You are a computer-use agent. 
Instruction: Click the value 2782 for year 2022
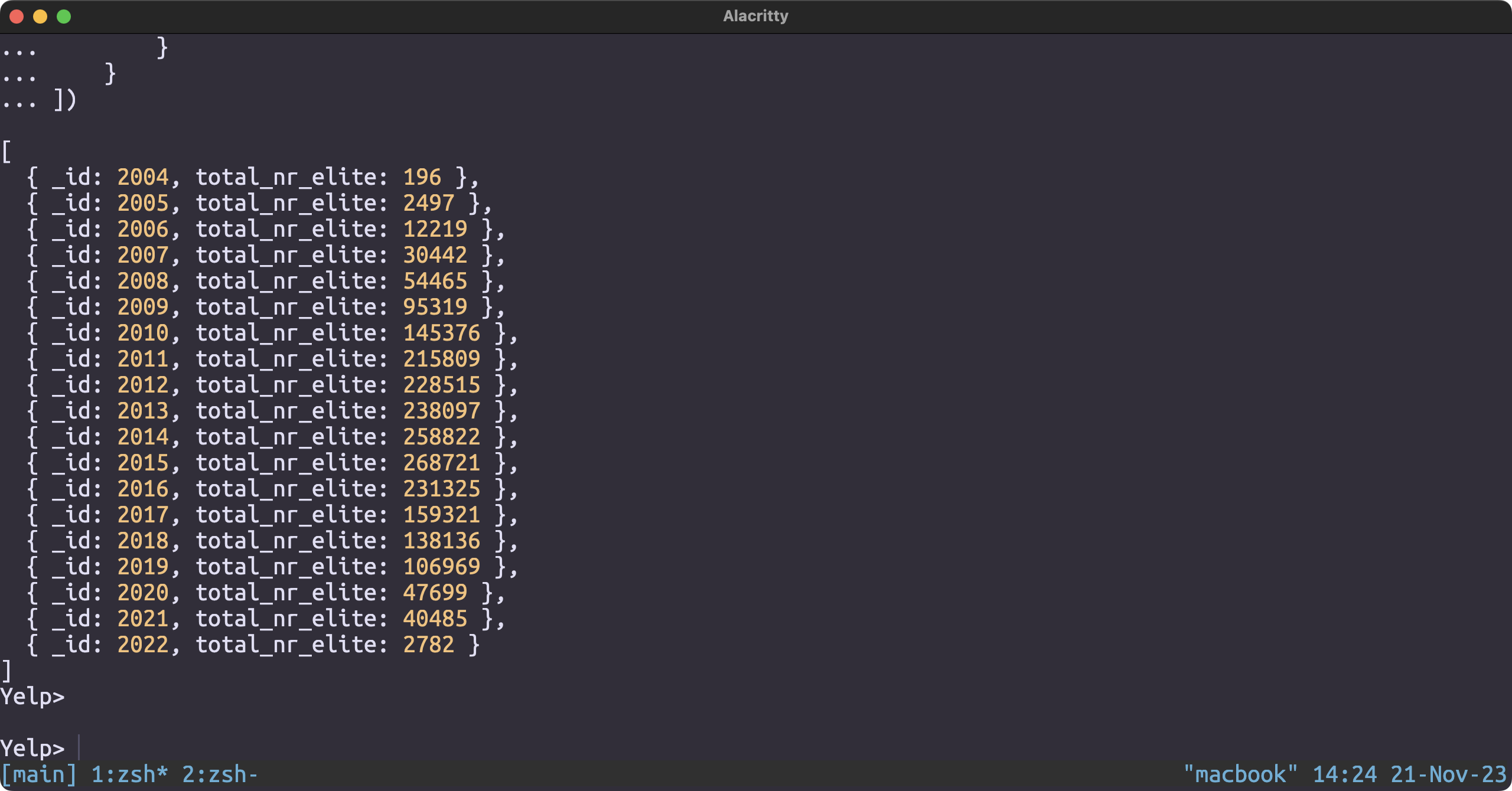coord(428,645)
